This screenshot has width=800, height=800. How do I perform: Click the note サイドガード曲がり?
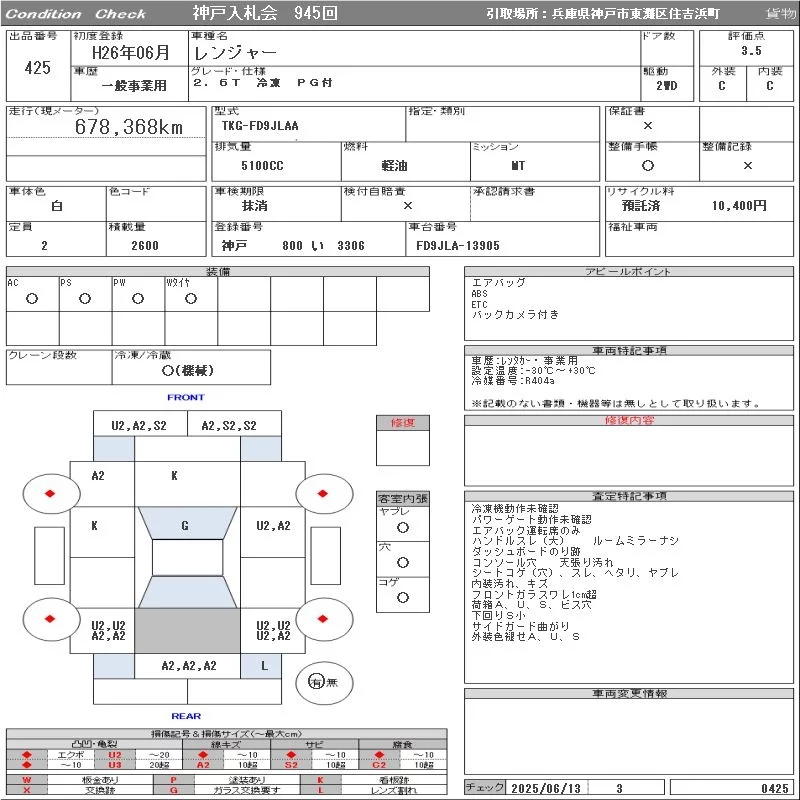[520, 626]
